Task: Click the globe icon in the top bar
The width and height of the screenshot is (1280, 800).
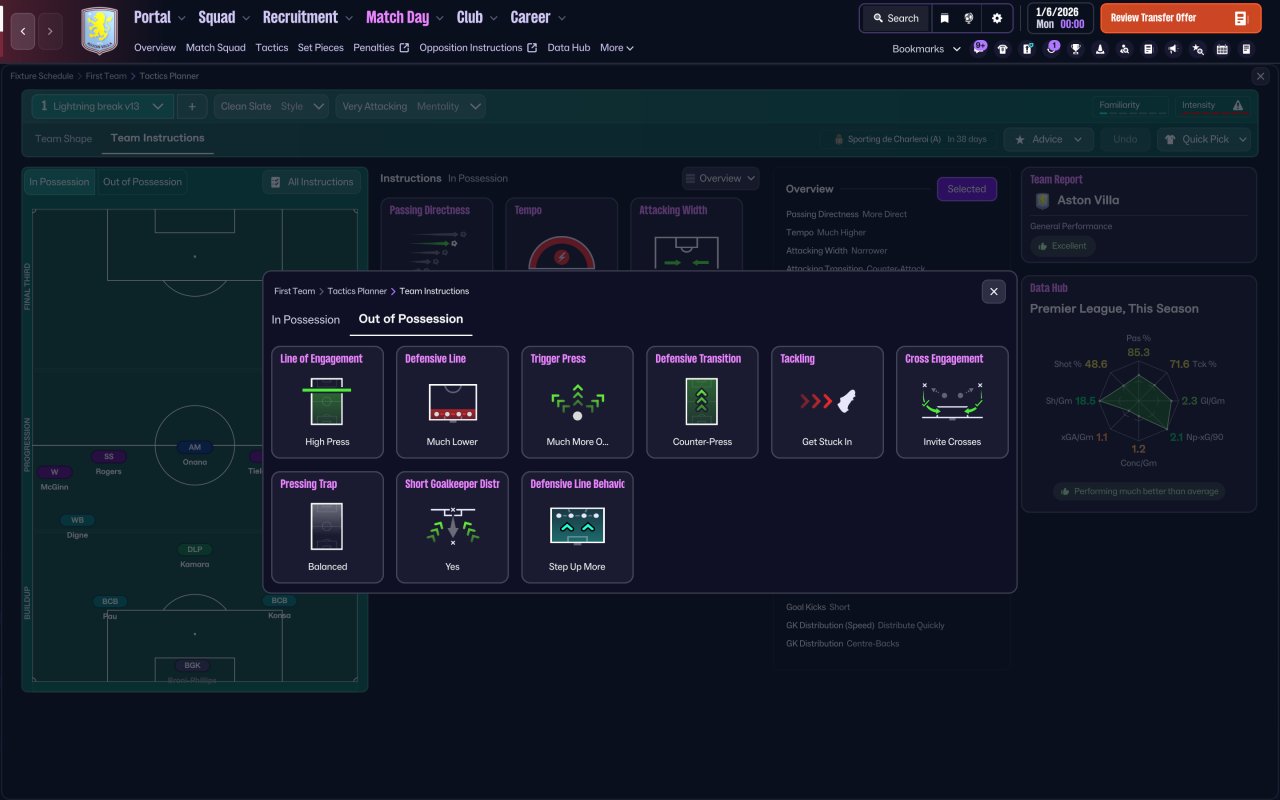Action: [x=969, y=18]
